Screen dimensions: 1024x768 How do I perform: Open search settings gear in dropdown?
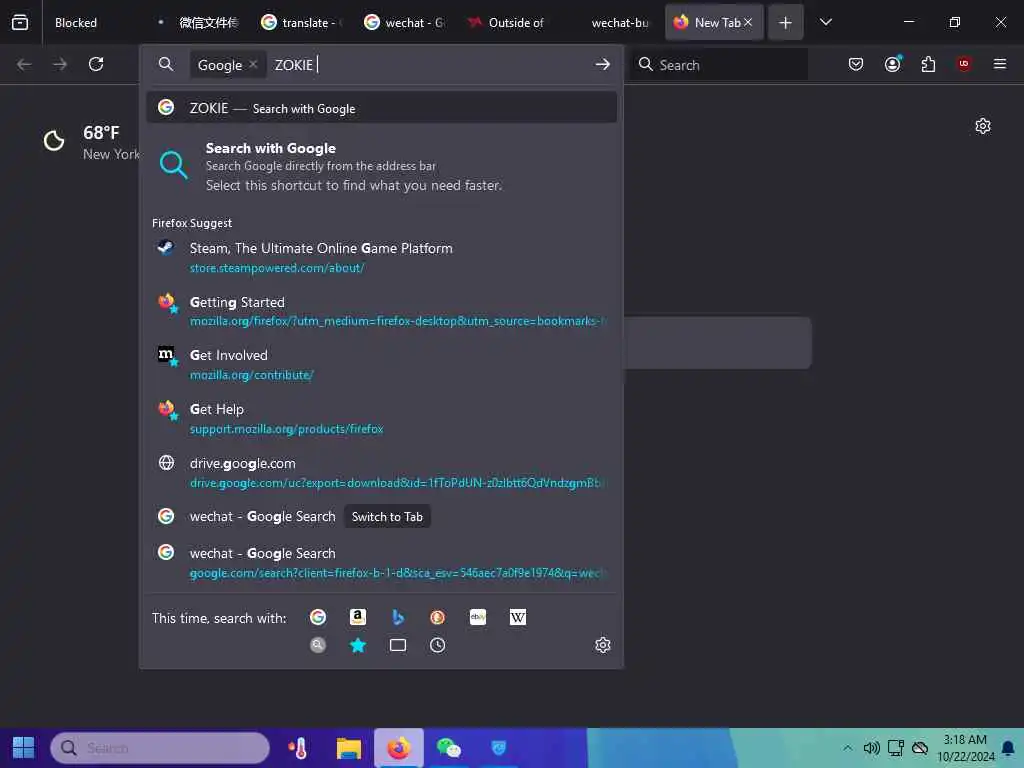[x=602, y=645]
